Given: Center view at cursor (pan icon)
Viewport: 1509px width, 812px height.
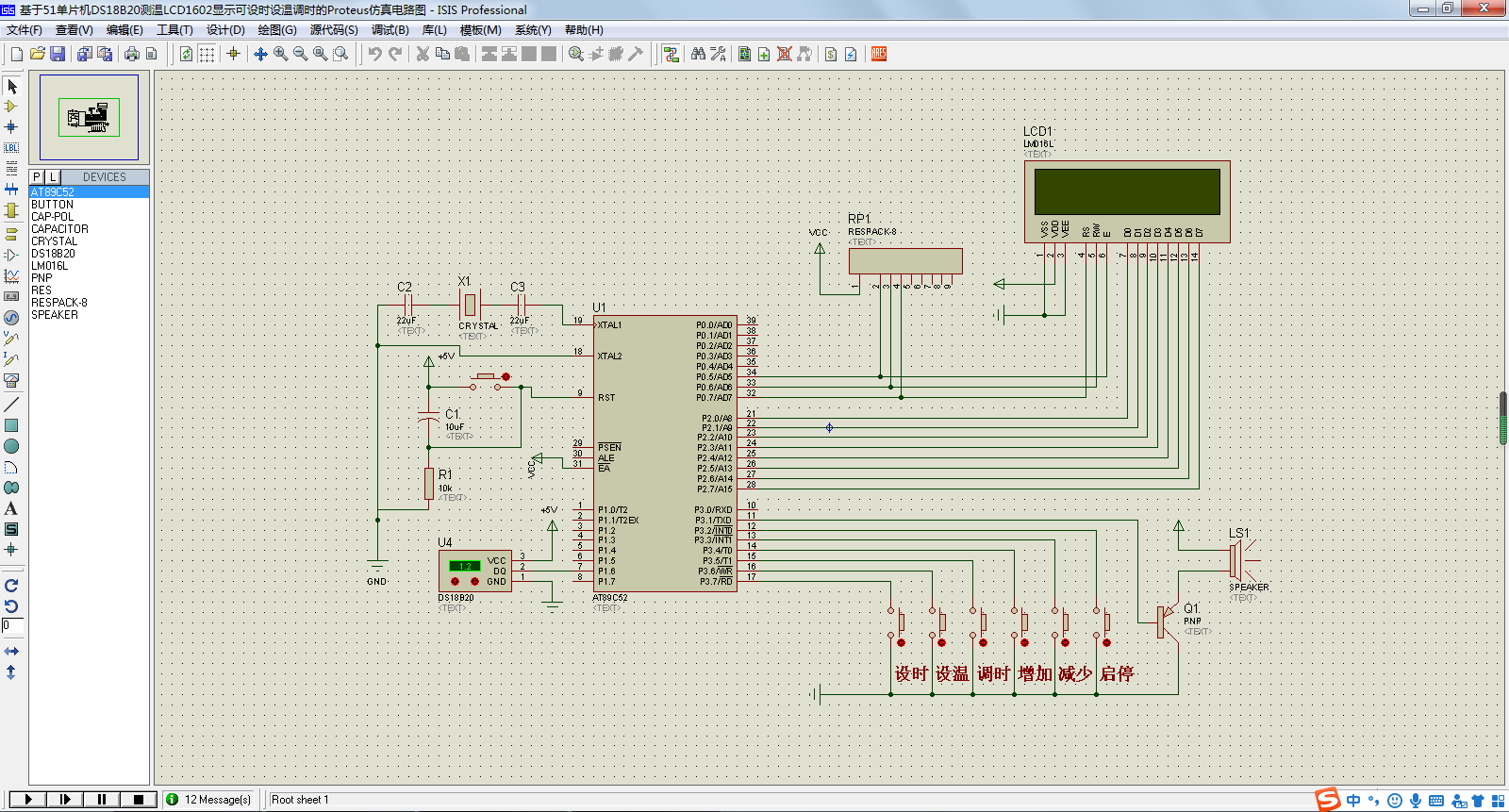Looking at the screenshot, I should coord(260,54).
